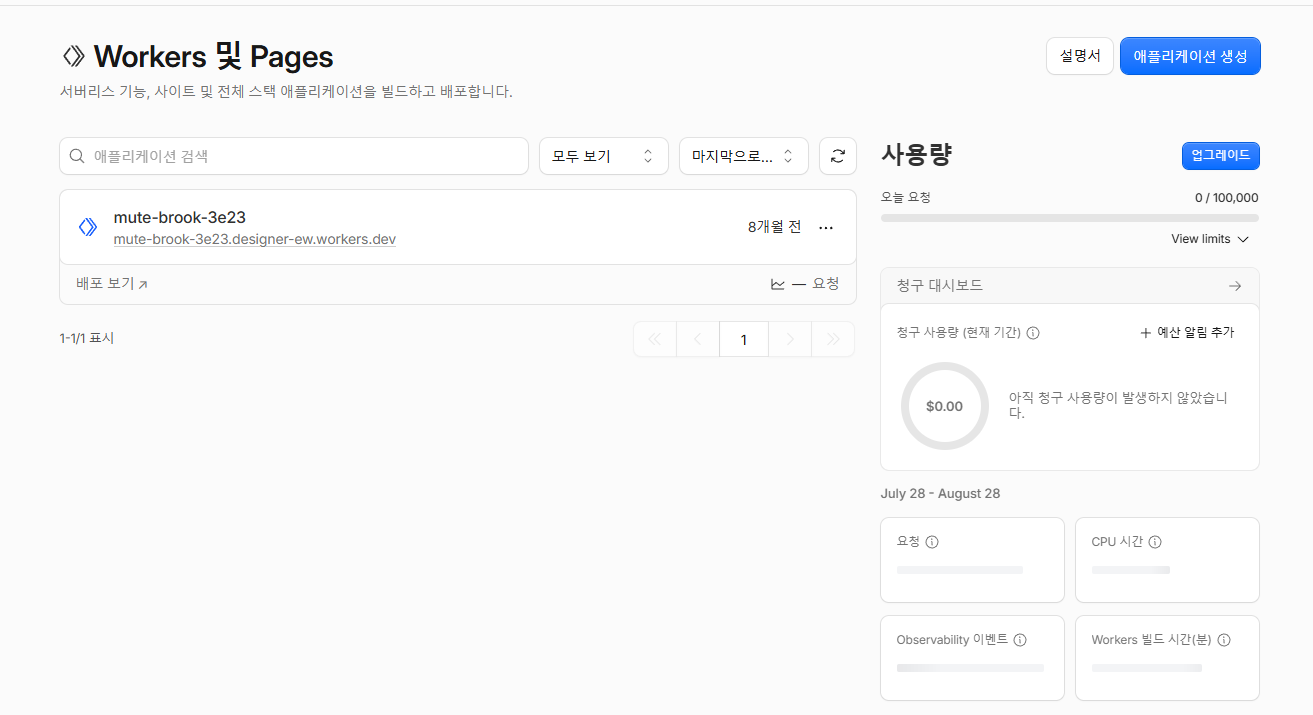The height and width of the screenshot is (715, 1313).
Task: Open the three-dot menu for mute-brook-3e23
Action: 826,228
